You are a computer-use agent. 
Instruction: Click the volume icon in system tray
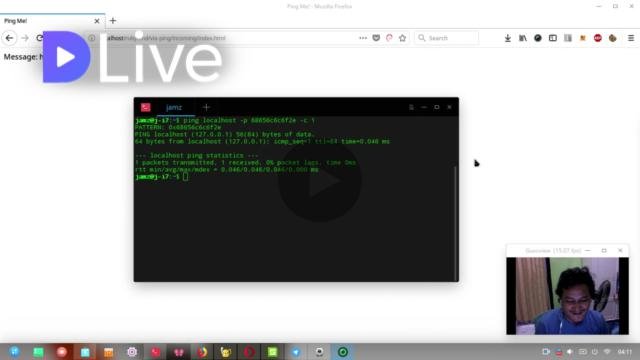pos(570,352)
